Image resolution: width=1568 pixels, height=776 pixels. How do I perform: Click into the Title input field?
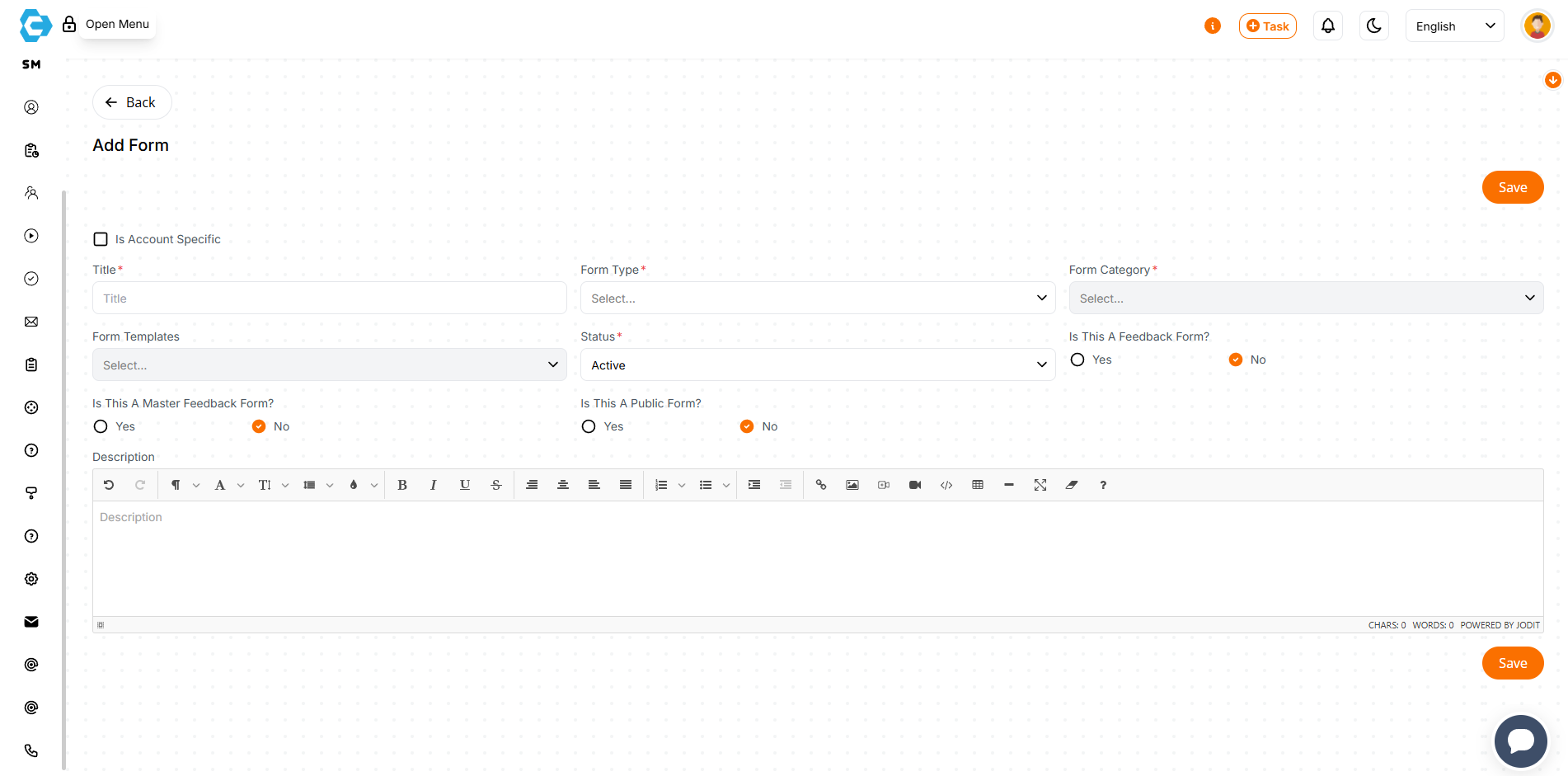(329, 299)
